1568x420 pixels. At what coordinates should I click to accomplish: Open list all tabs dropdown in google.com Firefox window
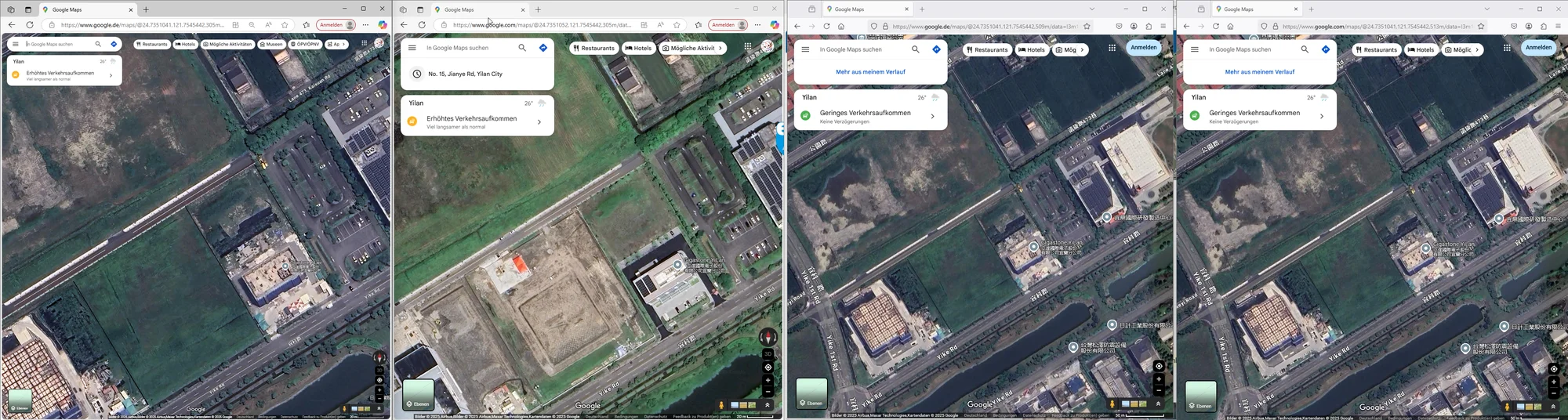1486,9
